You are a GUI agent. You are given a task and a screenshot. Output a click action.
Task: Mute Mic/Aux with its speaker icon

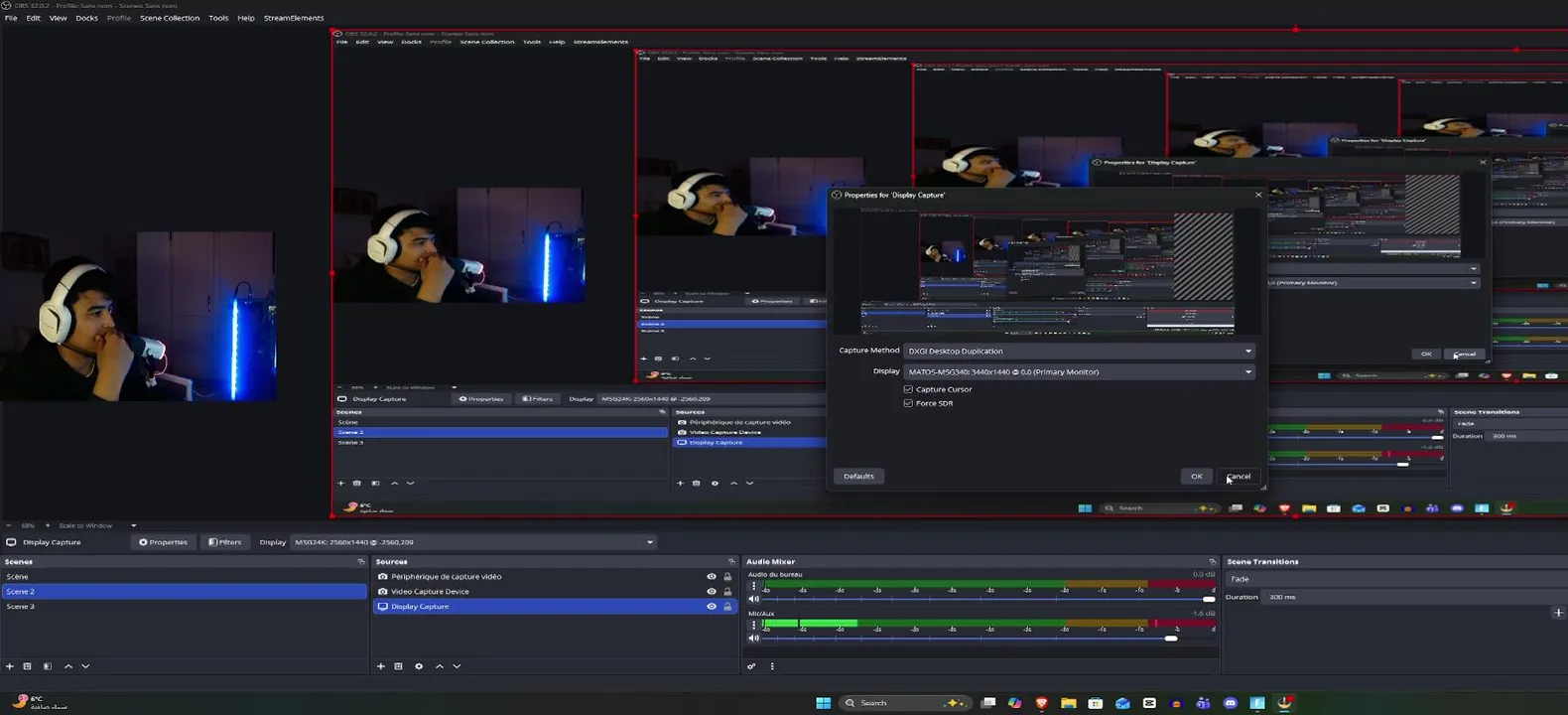point(754,638)
